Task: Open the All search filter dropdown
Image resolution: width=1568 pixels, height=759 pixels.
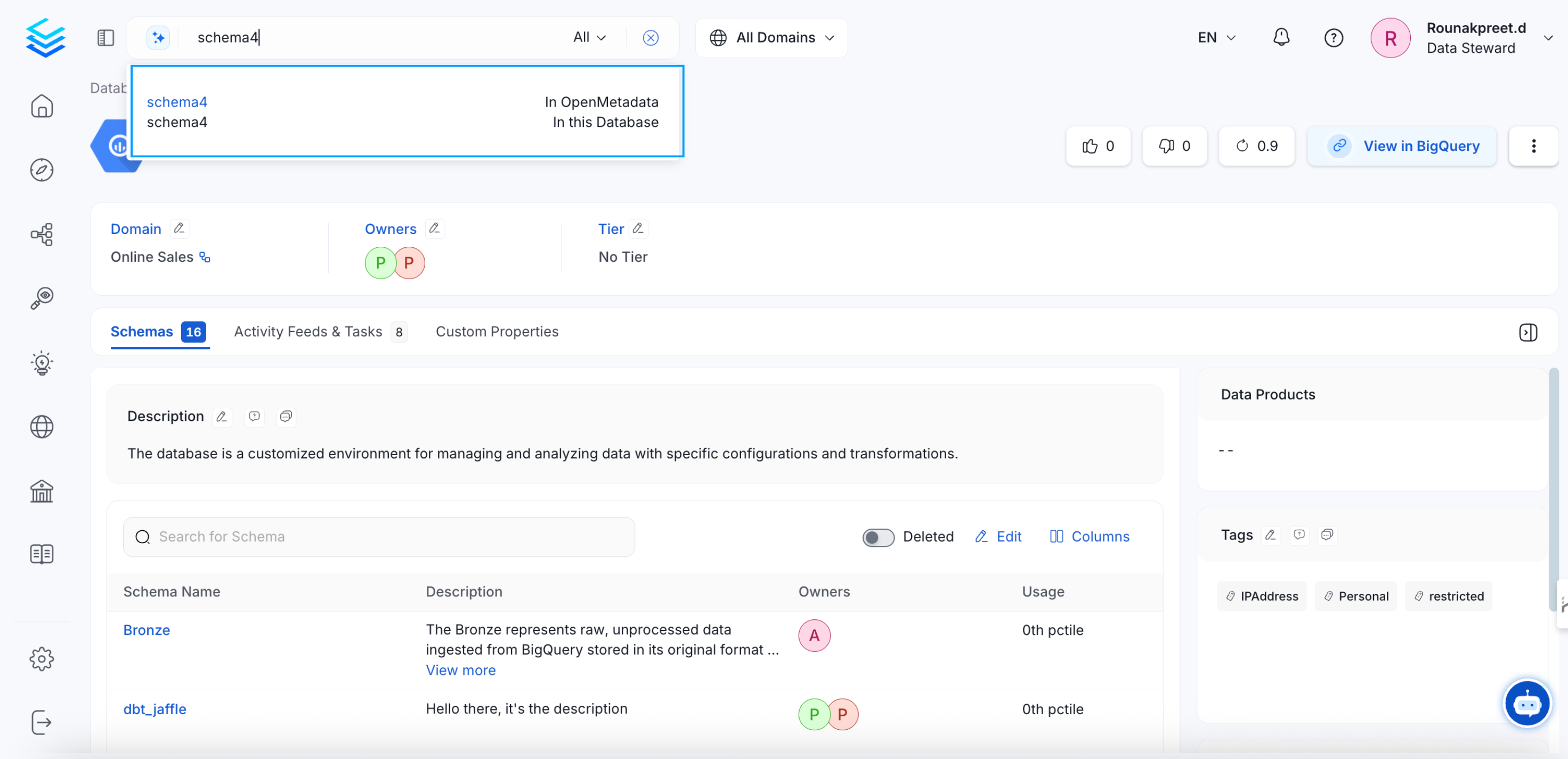Action: [588, 37]
